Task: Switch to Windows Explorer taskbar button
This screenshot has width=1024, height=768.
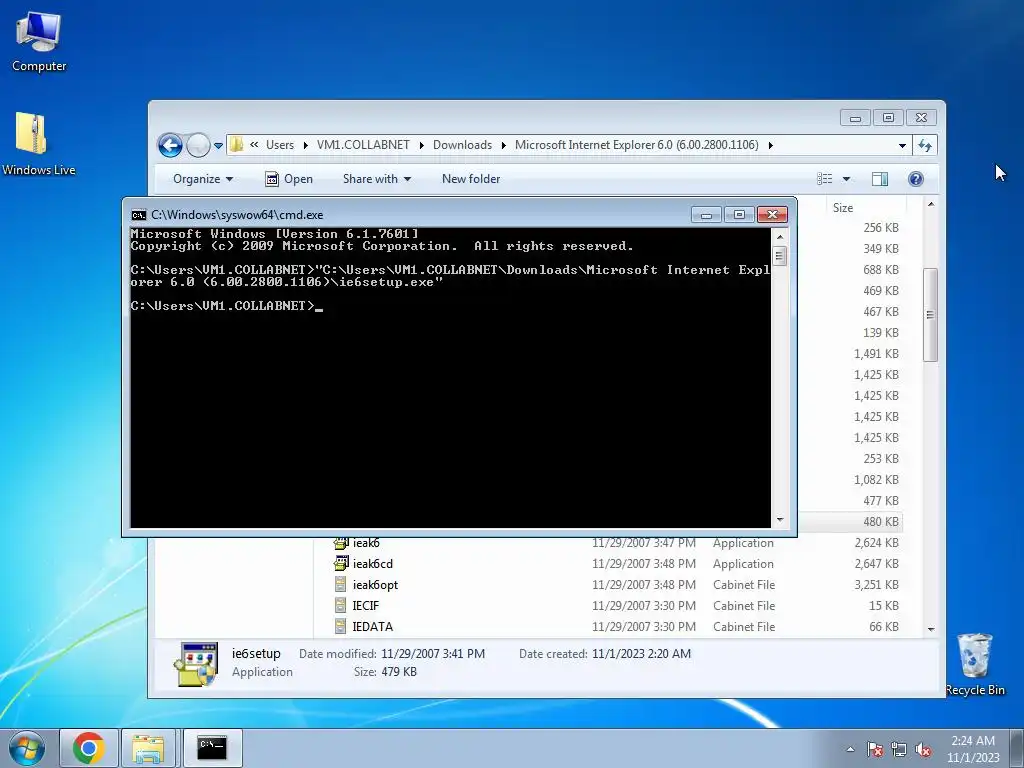Action: point(148,748)
